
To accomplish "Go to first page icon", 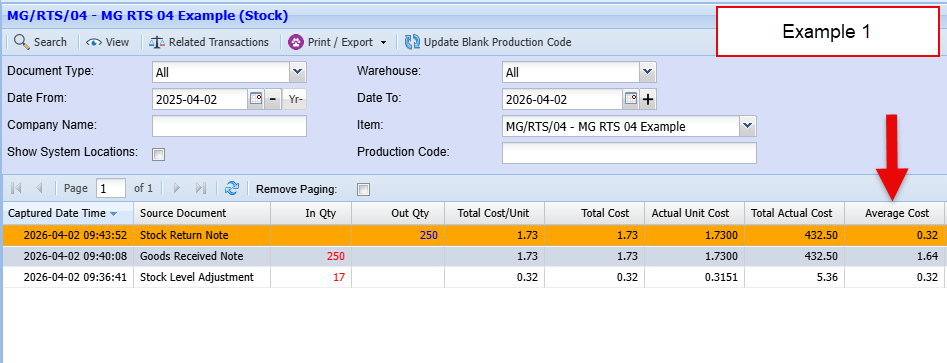I will [16, 188].
